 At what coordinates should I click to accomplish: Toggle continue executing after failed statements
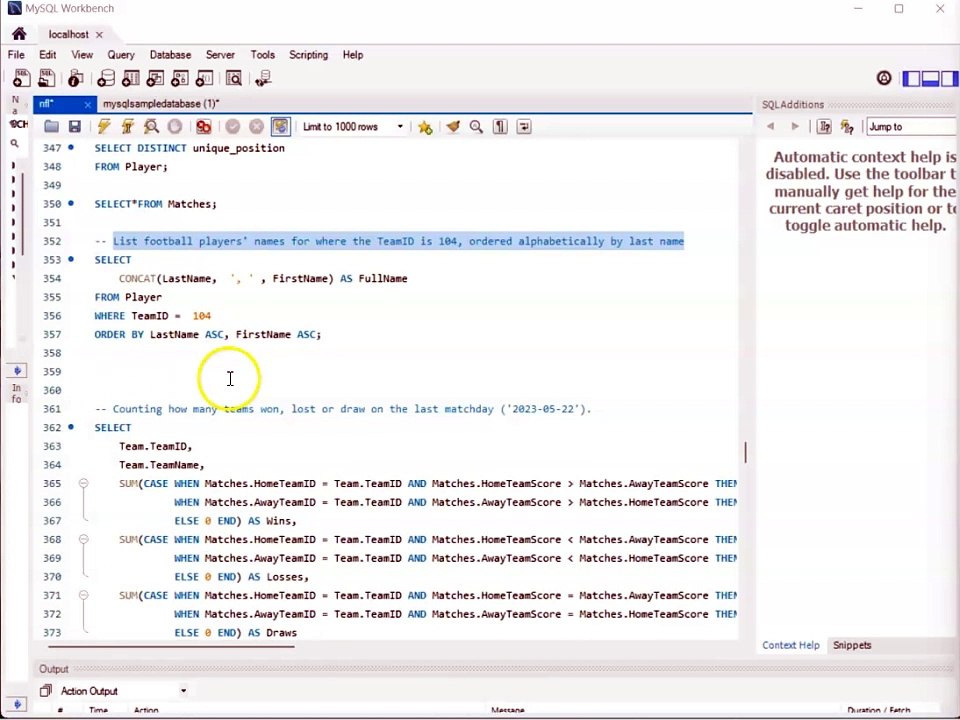(x=203, y=127)
